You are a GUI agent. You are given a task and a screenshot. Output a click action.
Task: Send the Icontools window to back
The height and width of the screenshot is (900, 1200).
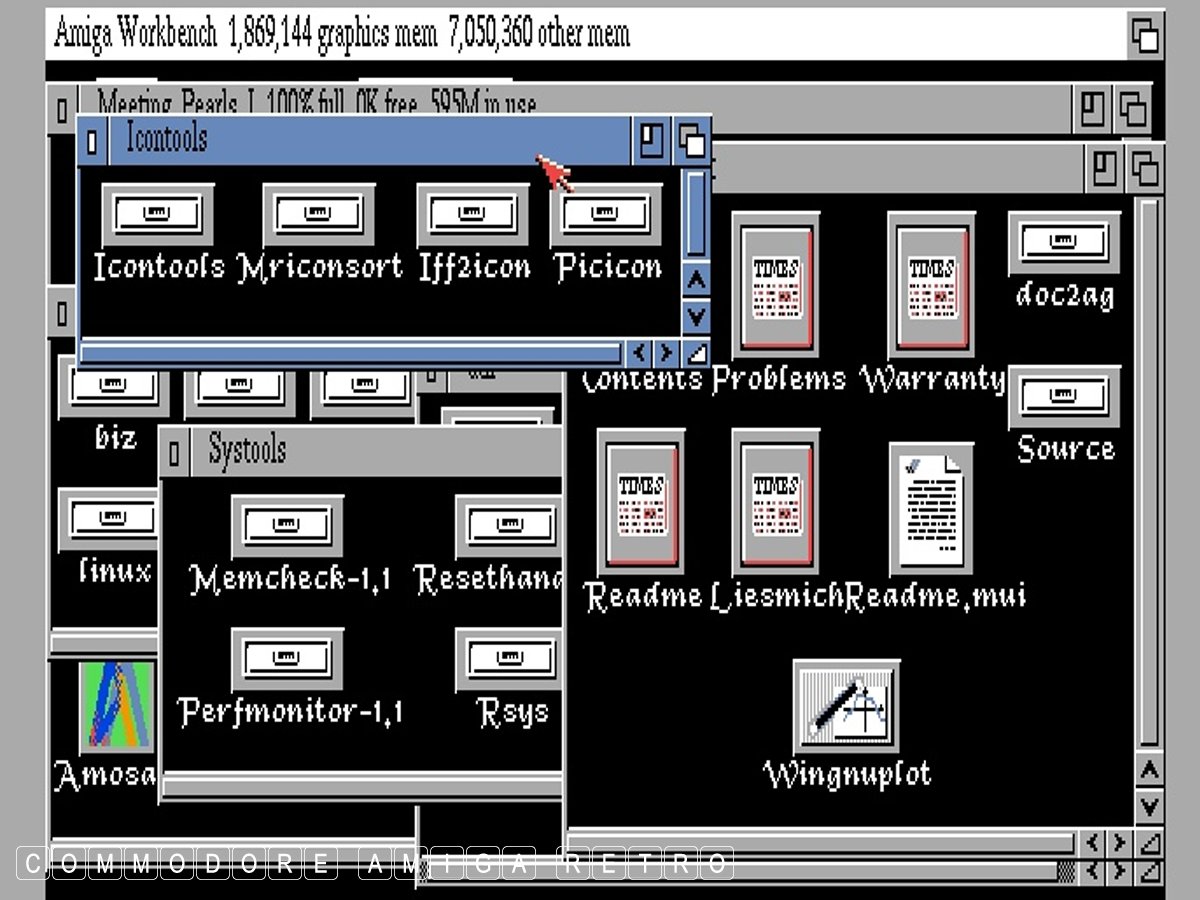click(x=691, y=141)
